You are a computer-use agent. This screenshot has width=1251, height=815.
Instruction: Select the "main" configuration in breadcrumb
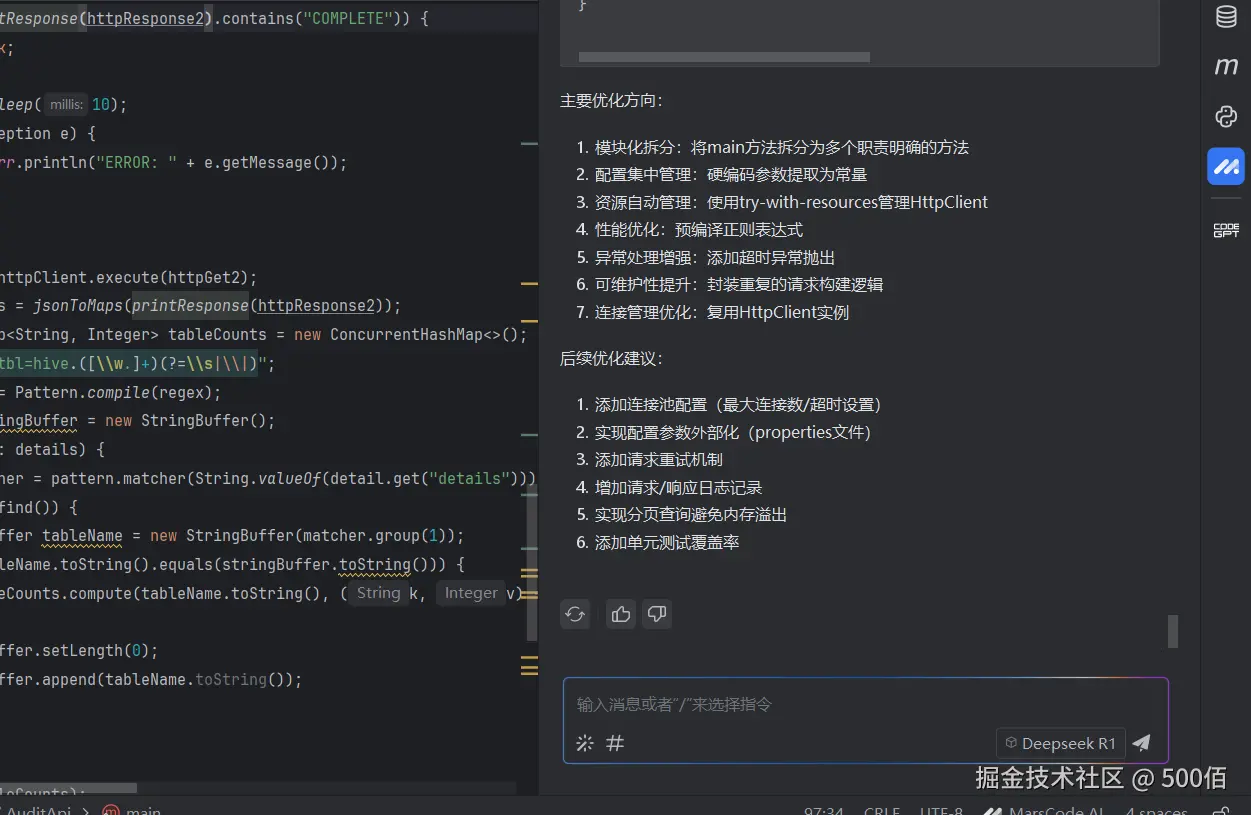click(x=131, y=810)
